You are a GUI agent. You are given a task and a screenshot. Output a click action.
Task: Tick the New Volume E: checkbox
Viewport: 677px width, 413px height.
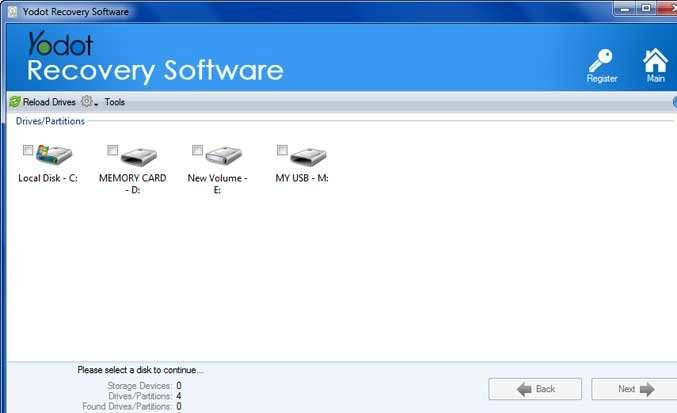coord(197,150)
